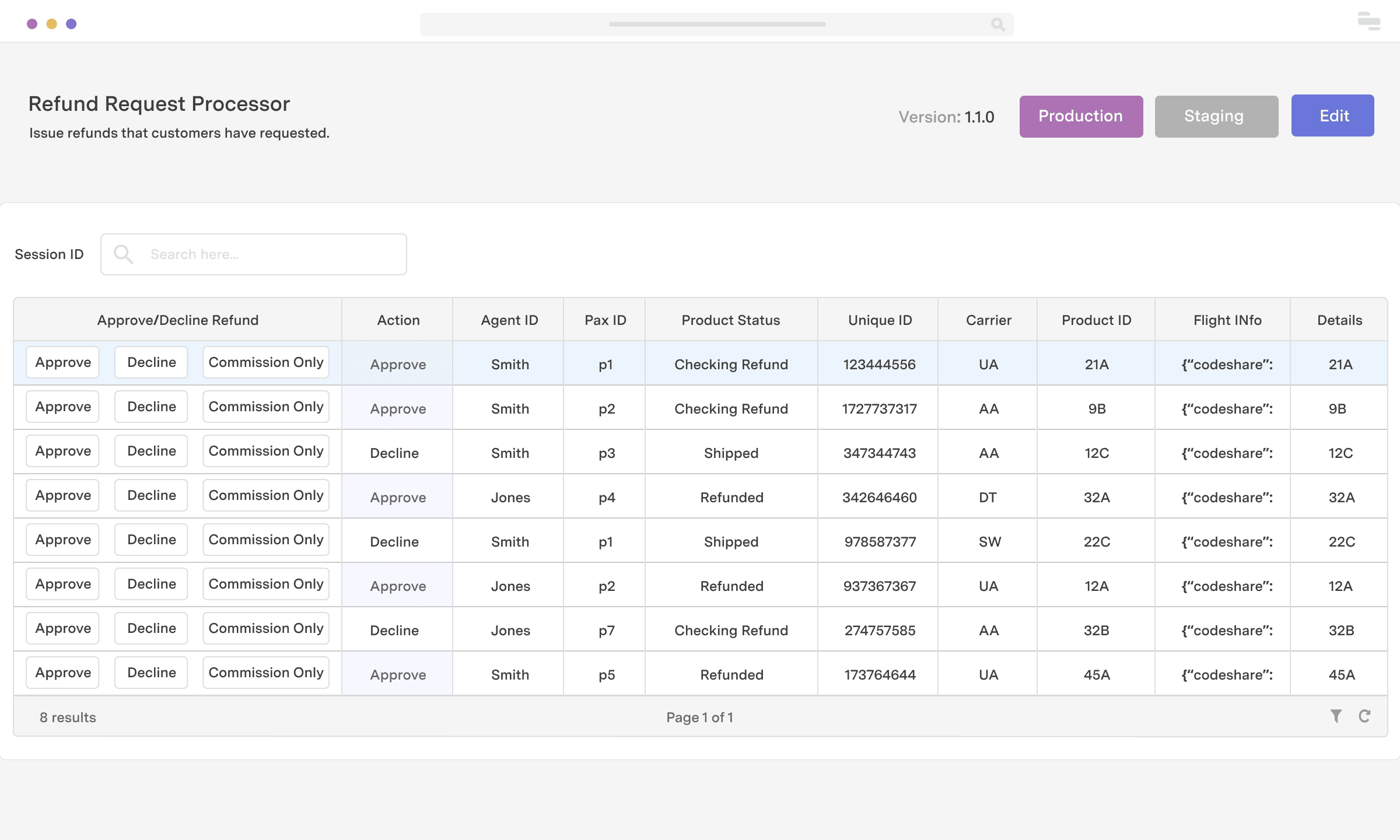The width and height of the screenshot is (1400, 840).
Task: Switch to the Production environment
Action: tap(1080, 116)
